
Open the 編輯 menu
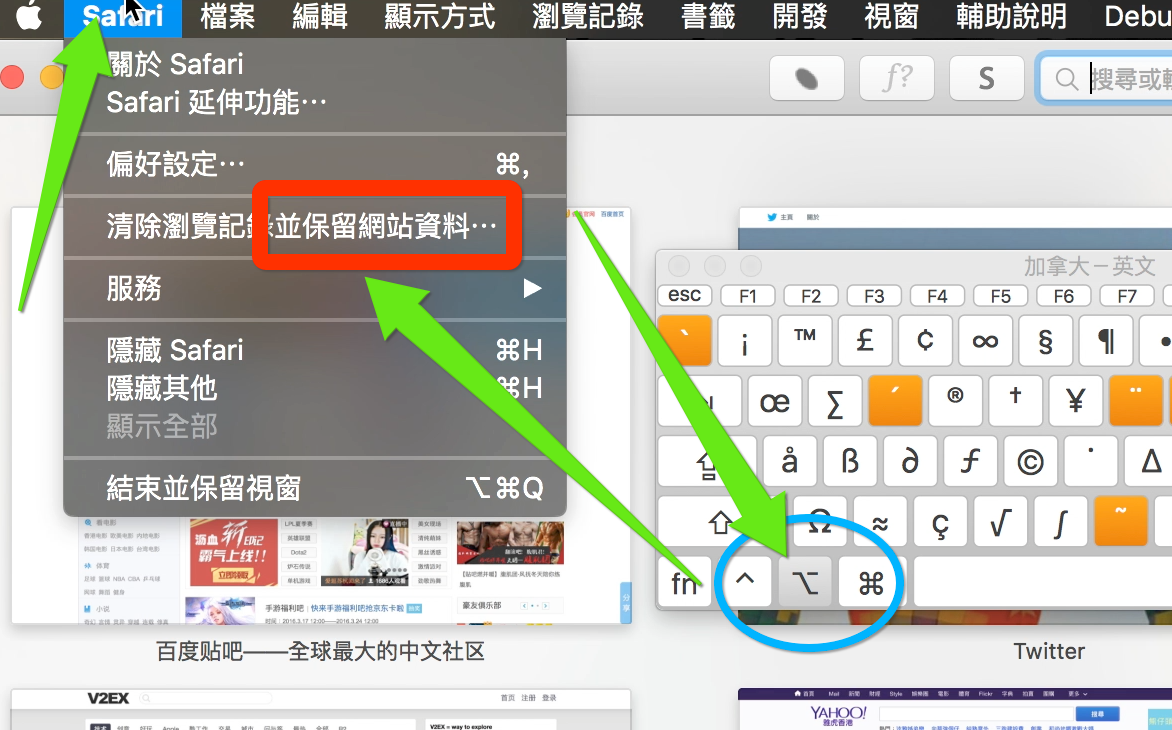pyautogui.click(x=320, y=16)
